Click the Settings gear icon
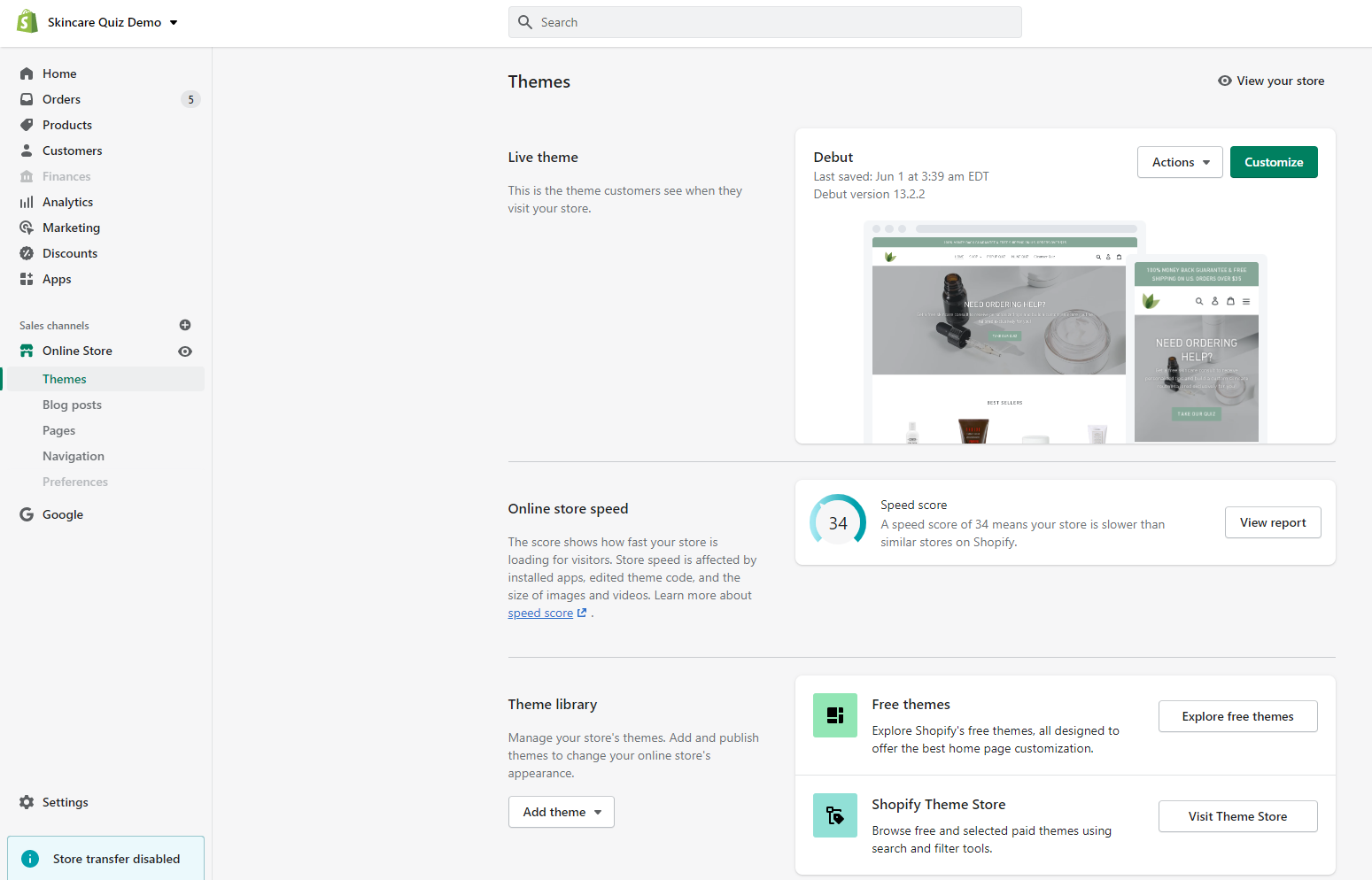Viewport: 1372px width, 880px height. [x=27, y=802]
